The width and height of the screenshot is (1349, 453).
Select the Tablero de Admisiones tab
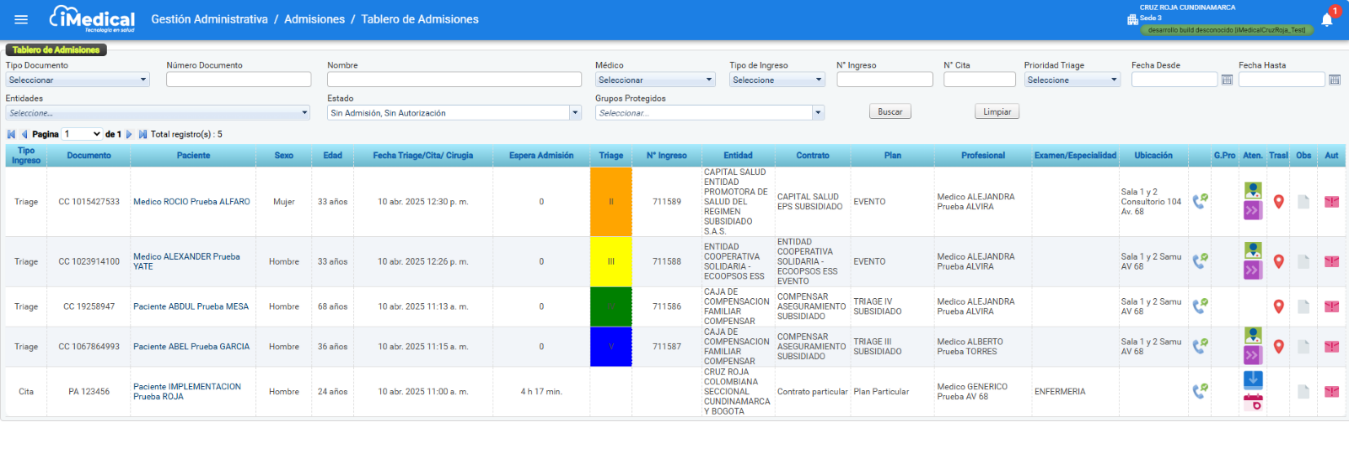tap(57, 49)
